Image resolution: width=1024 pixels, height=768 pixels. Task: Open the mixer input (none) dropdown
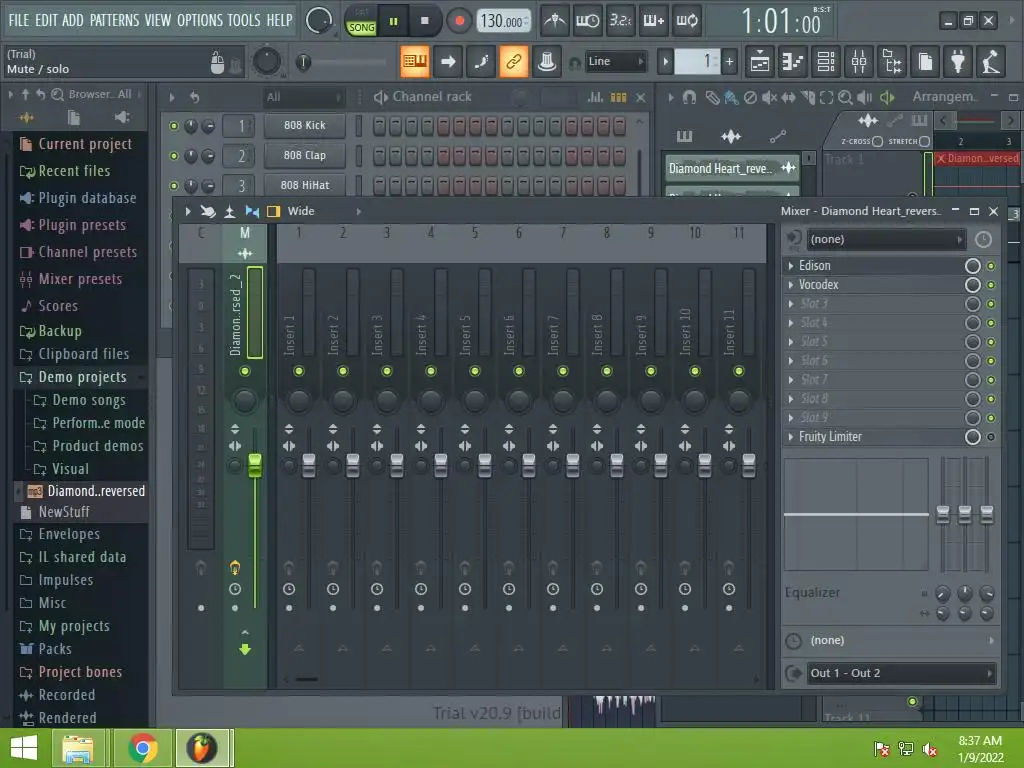pos(886,239)
